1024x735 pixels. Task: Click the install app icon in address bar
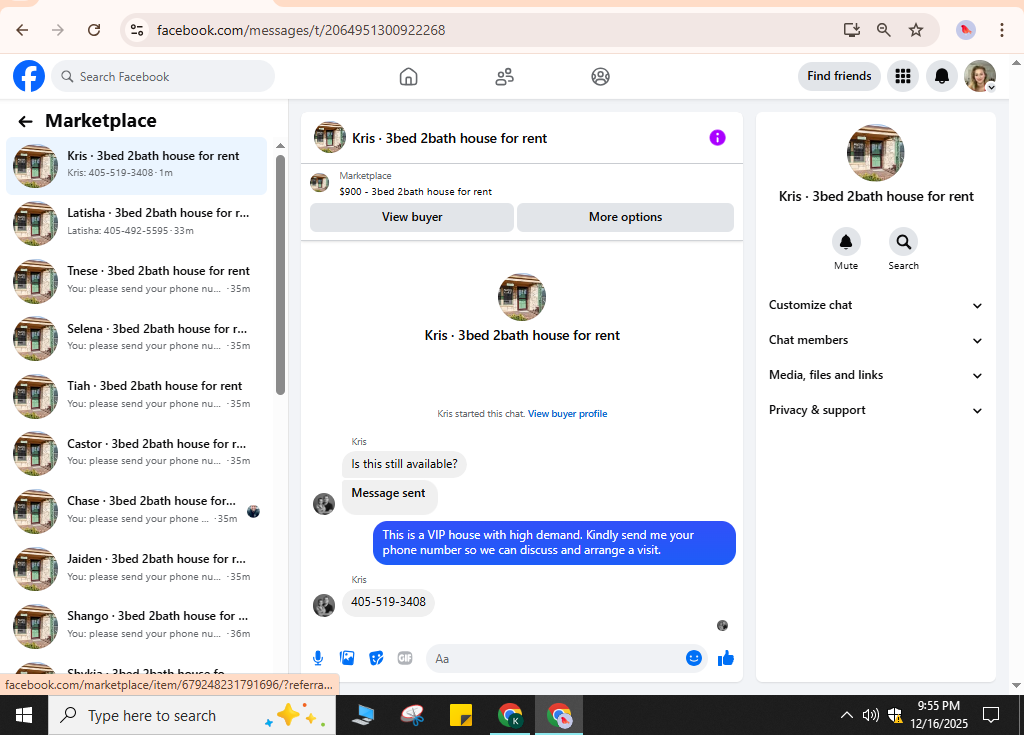click(851, 30)
